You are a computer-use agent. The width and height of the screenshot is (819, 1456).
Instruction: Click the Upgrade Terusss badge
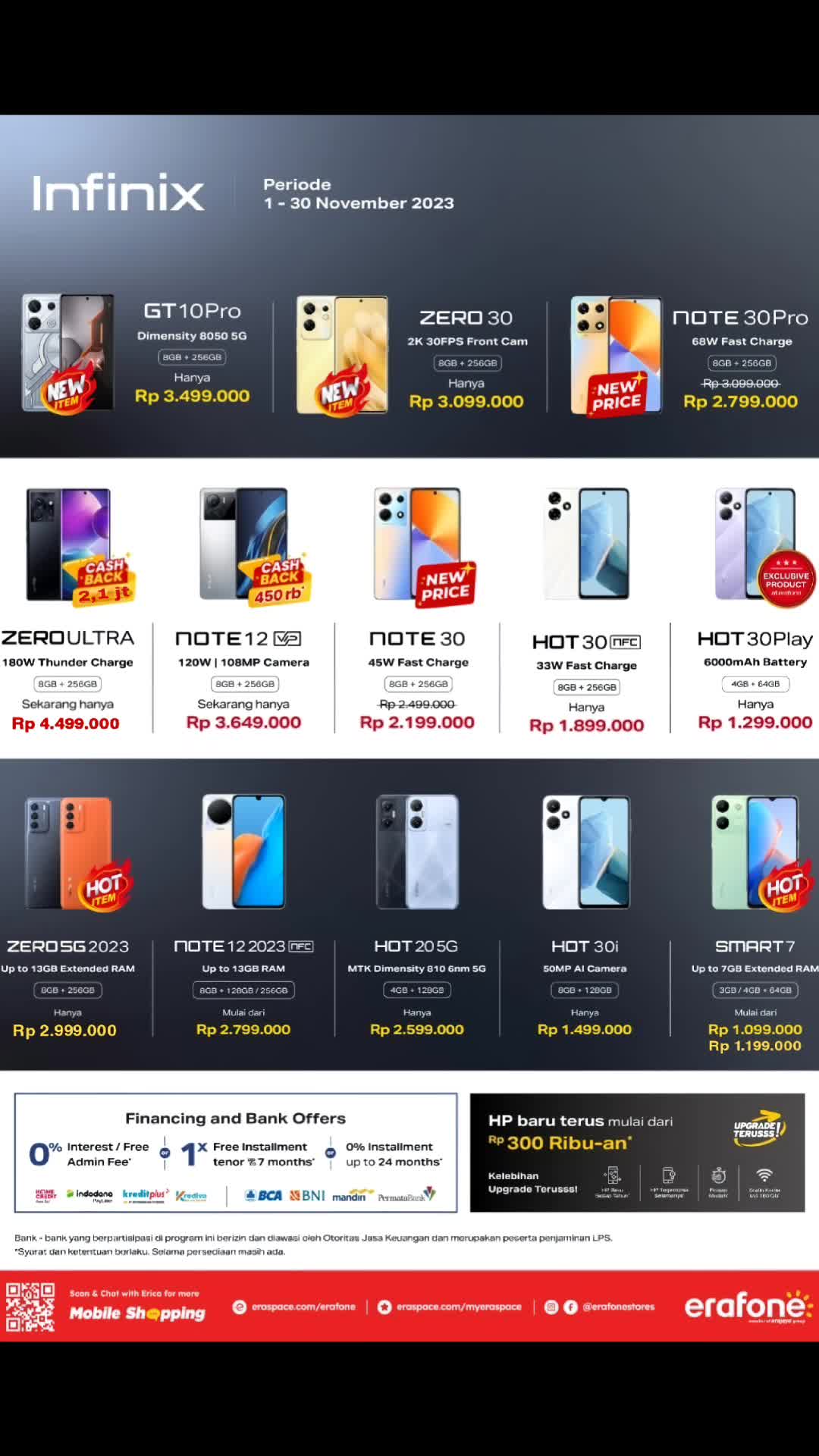[757, 1127]
